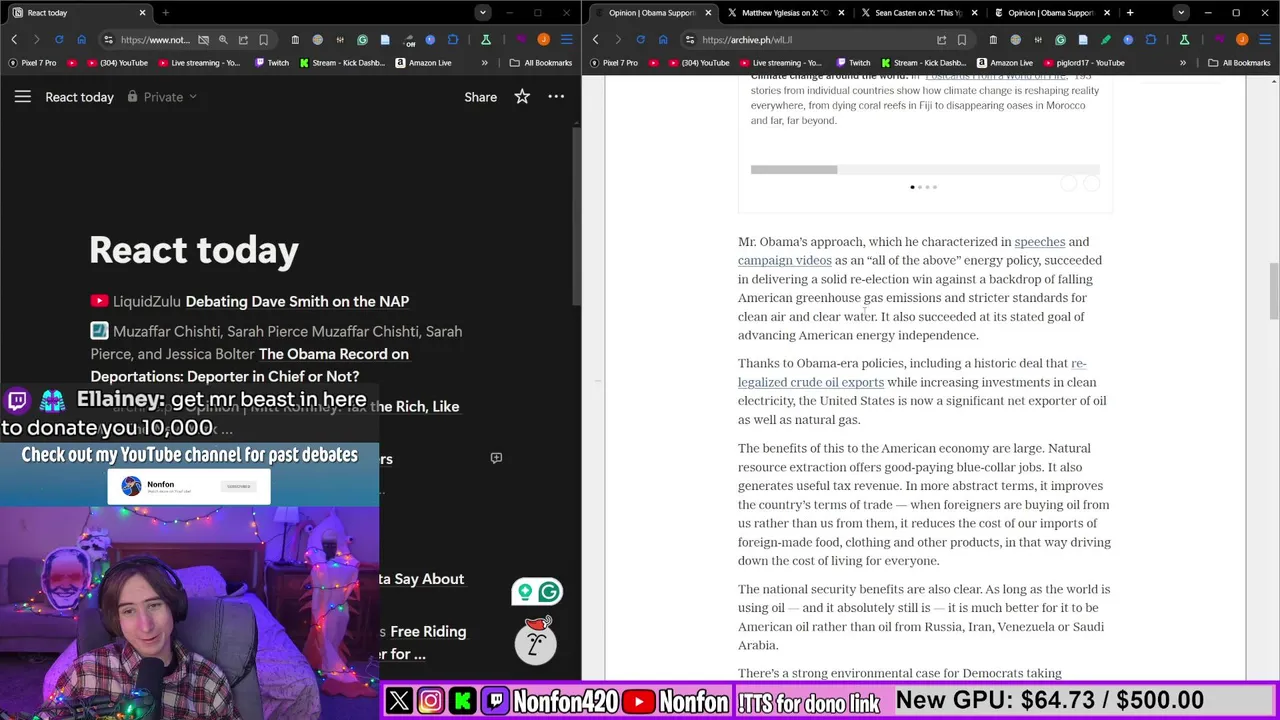Follow the speeches link in article

[x=1040, y=242]
